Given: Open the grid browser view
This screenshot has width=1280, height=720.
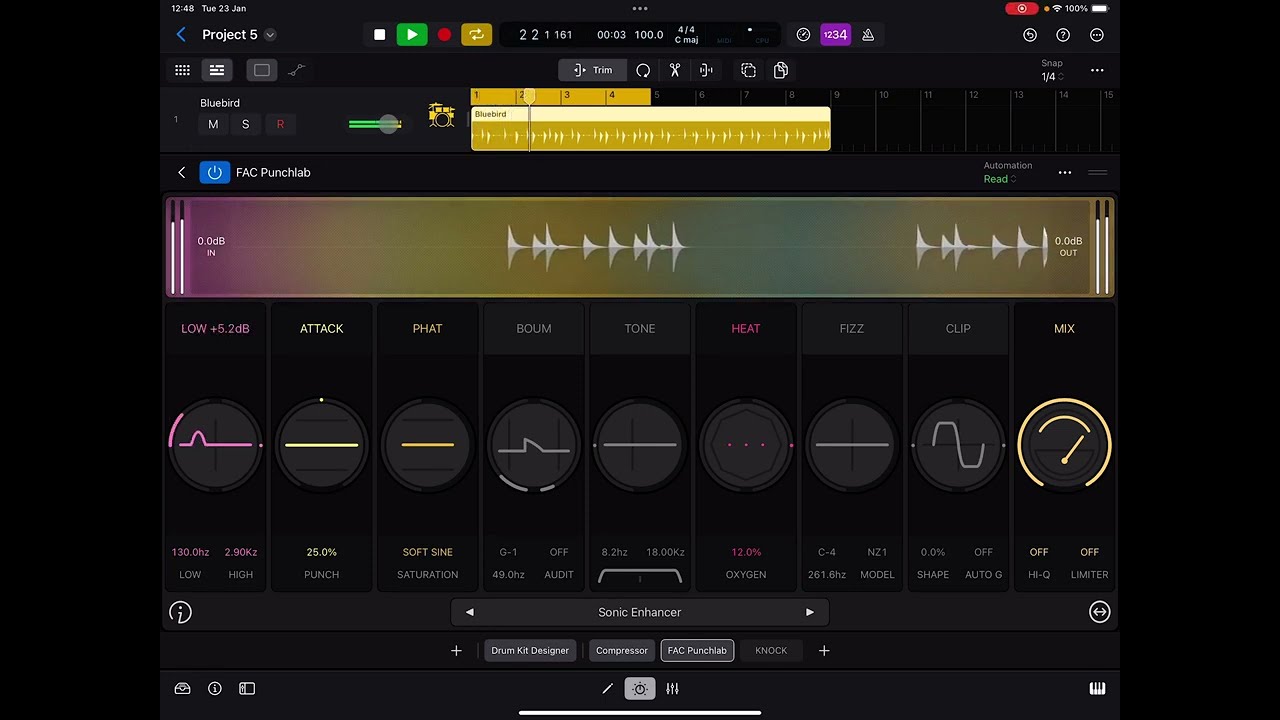Looking at the screenshot, I should (x=182, y=70).
